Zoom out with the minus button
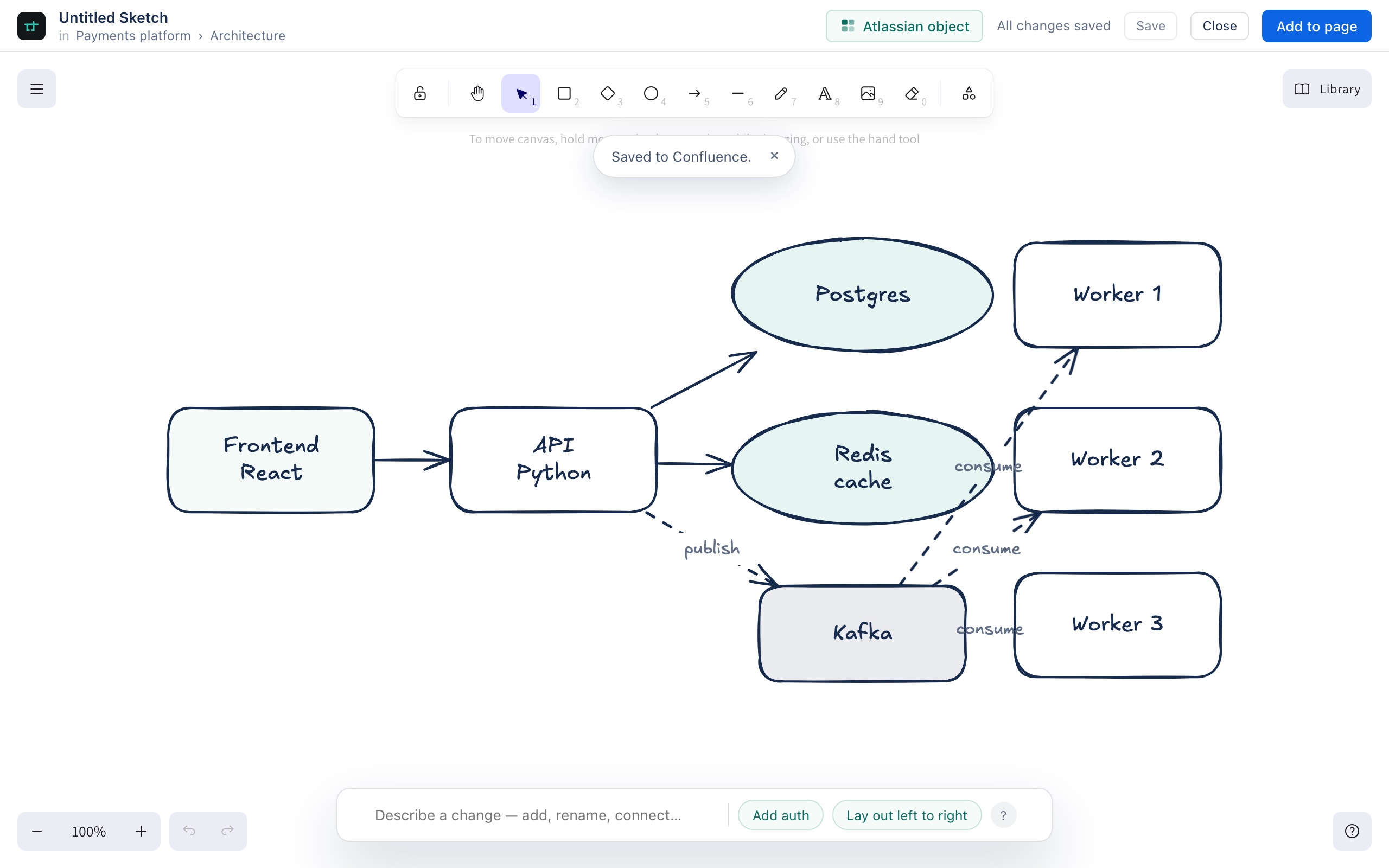1389x868 pixels. point(37,831)
